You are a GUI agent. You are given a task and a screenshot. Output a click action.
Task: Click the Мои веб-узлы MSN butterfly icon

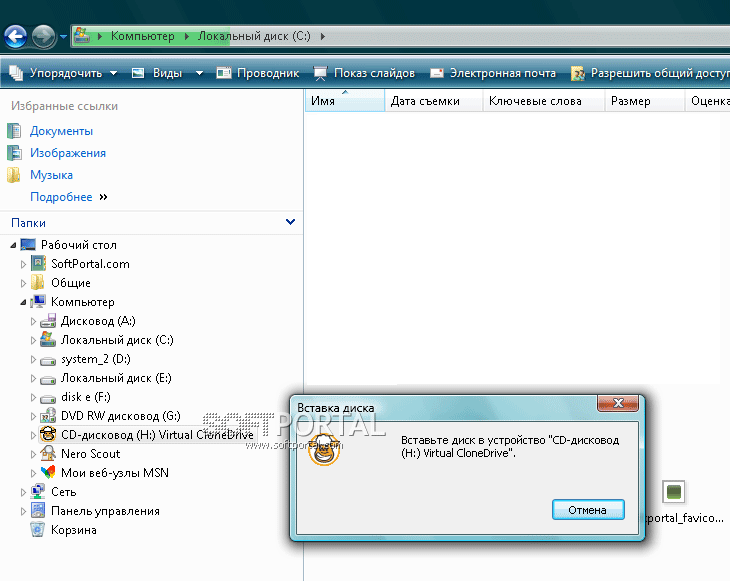pos(48,473)
